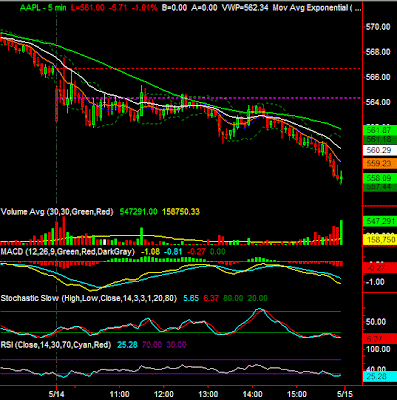
Task: Select the 547,291 volume value tag
Action: (x=379, y=221)
